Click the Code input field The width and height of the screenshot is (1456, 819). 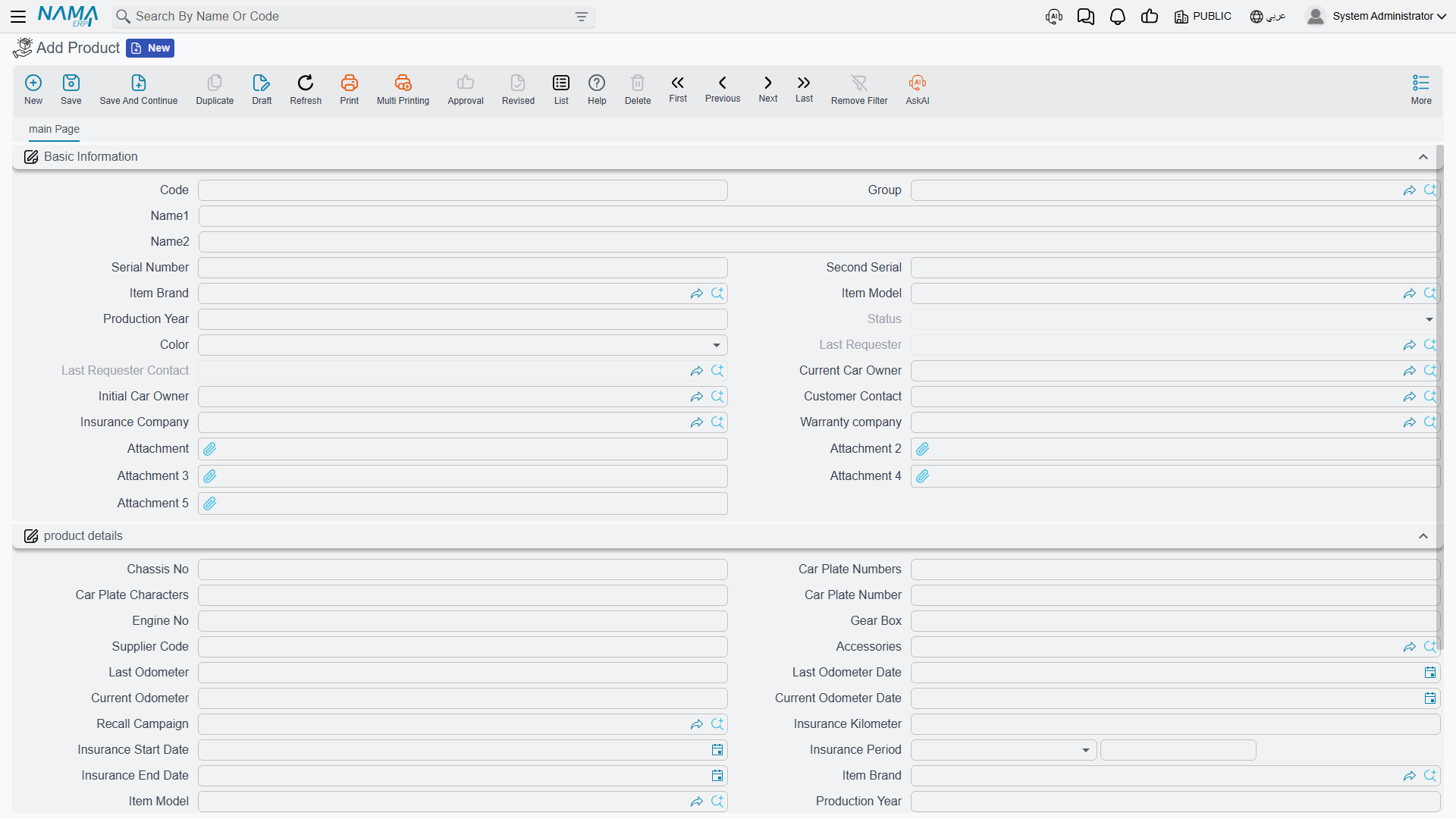463,190
